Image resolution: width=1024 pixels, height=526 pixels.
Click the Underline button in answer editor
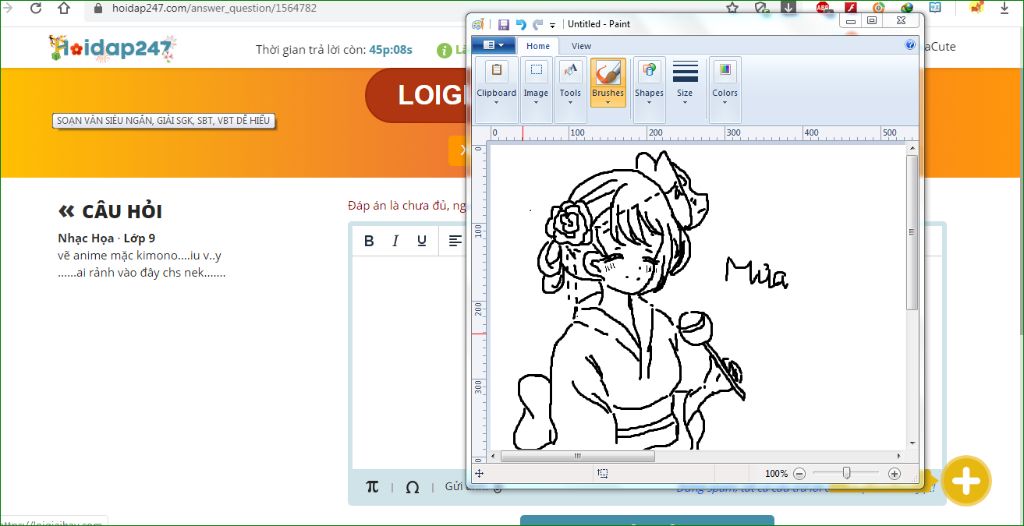pyautogui.click(x=422, y=240)
